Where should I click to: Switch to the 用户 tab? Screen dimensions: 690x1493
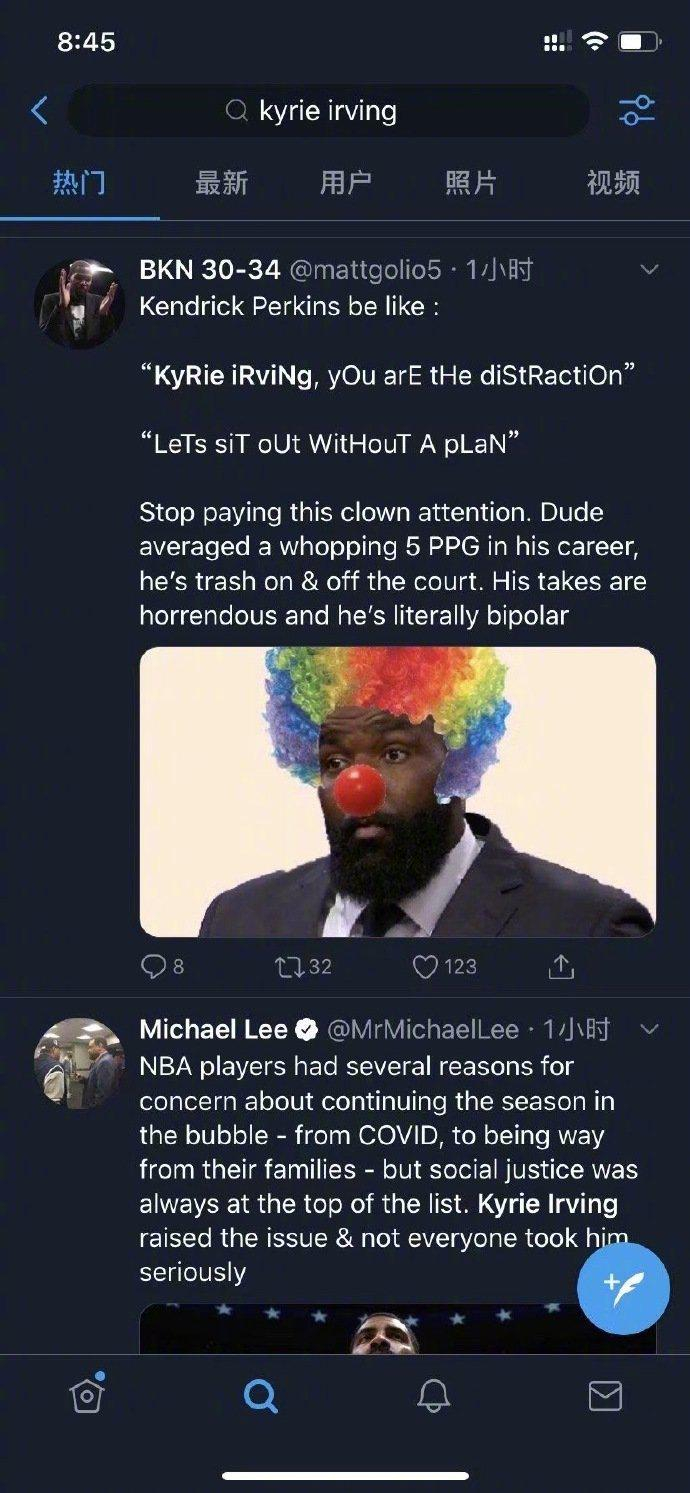click(x=345, y=183)
